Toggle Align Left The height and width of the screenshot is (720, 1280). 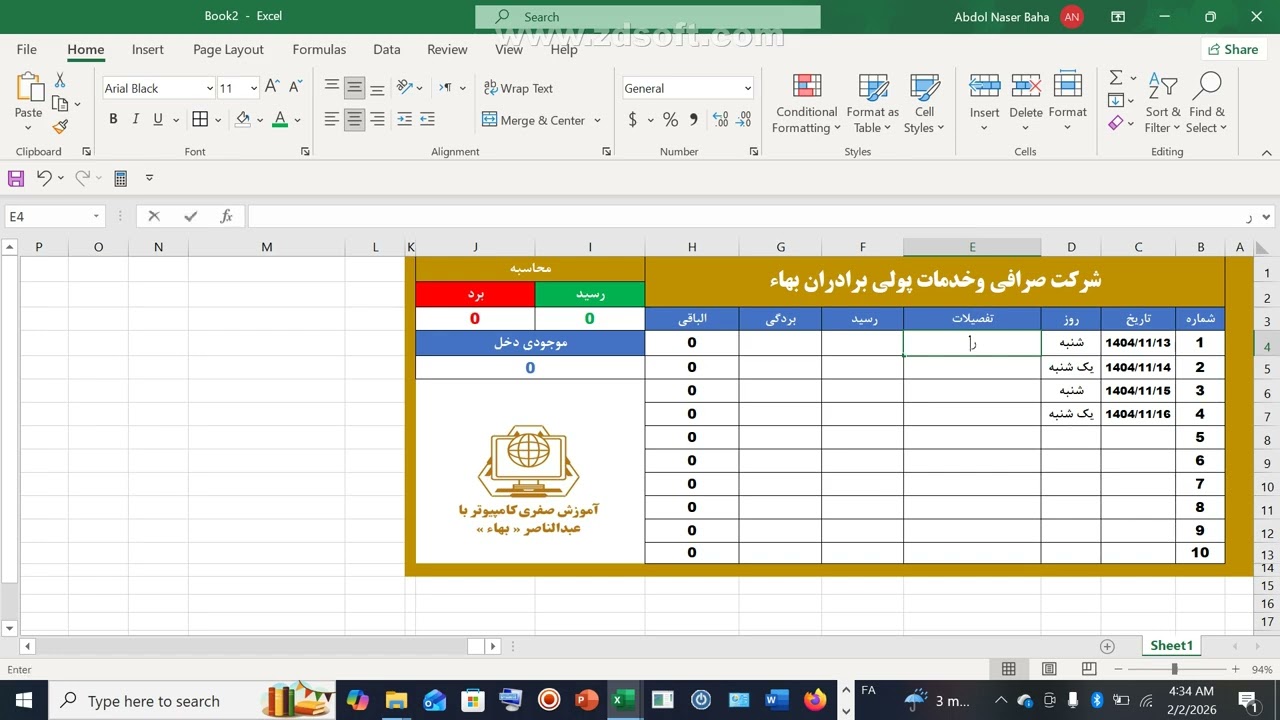click(332, 119)
